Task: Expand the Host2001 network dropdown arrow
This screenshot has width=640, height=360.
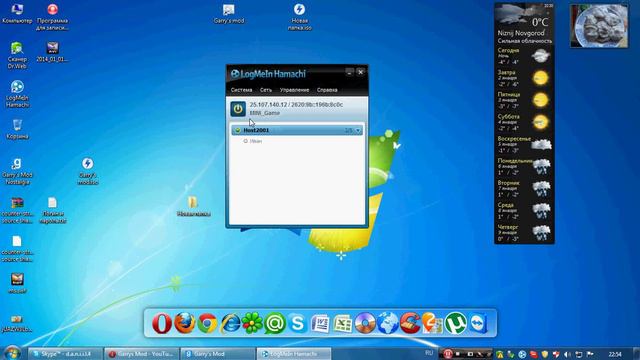Action: pos(358,130)
